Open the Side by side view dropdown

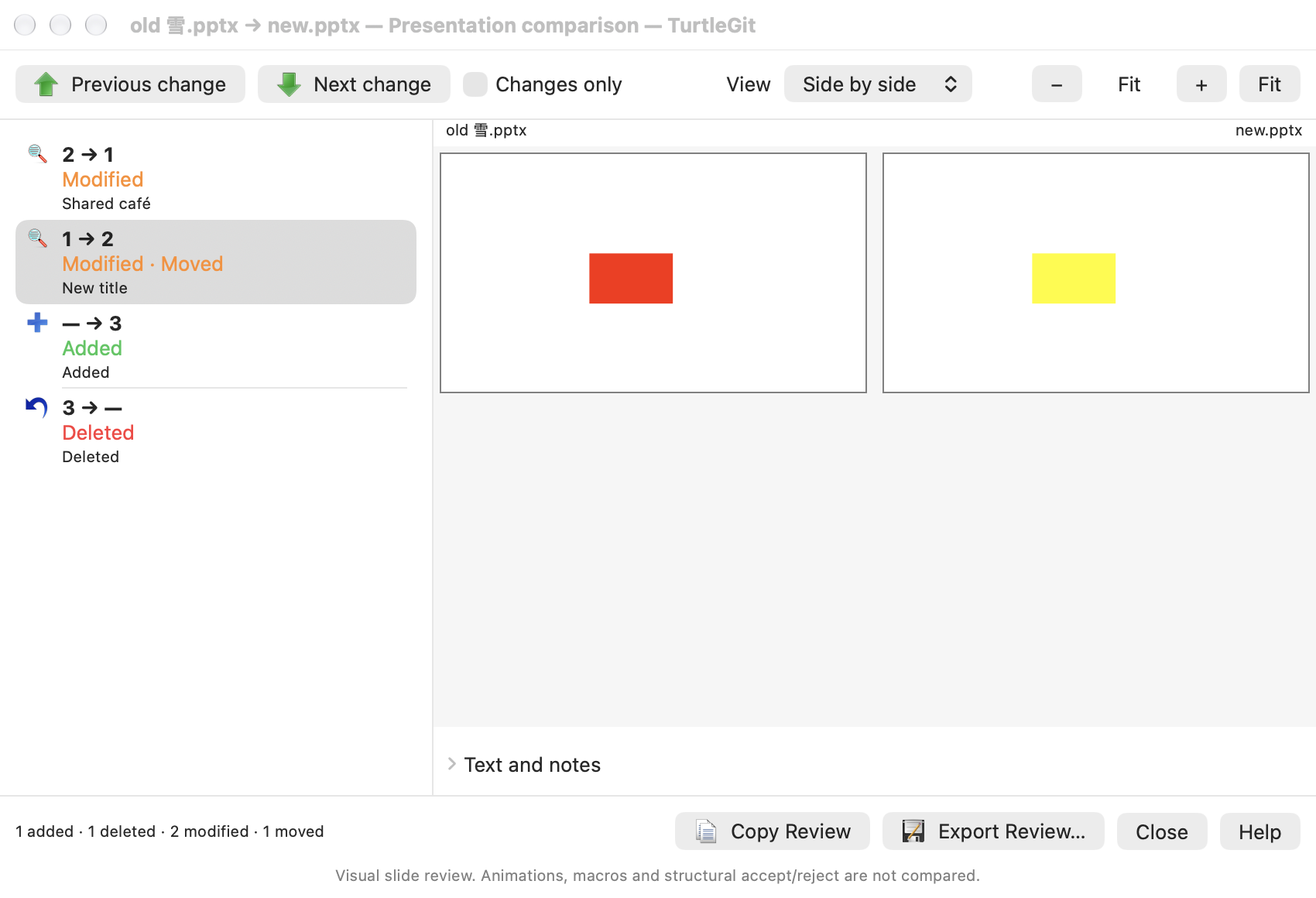click(878, 84)
